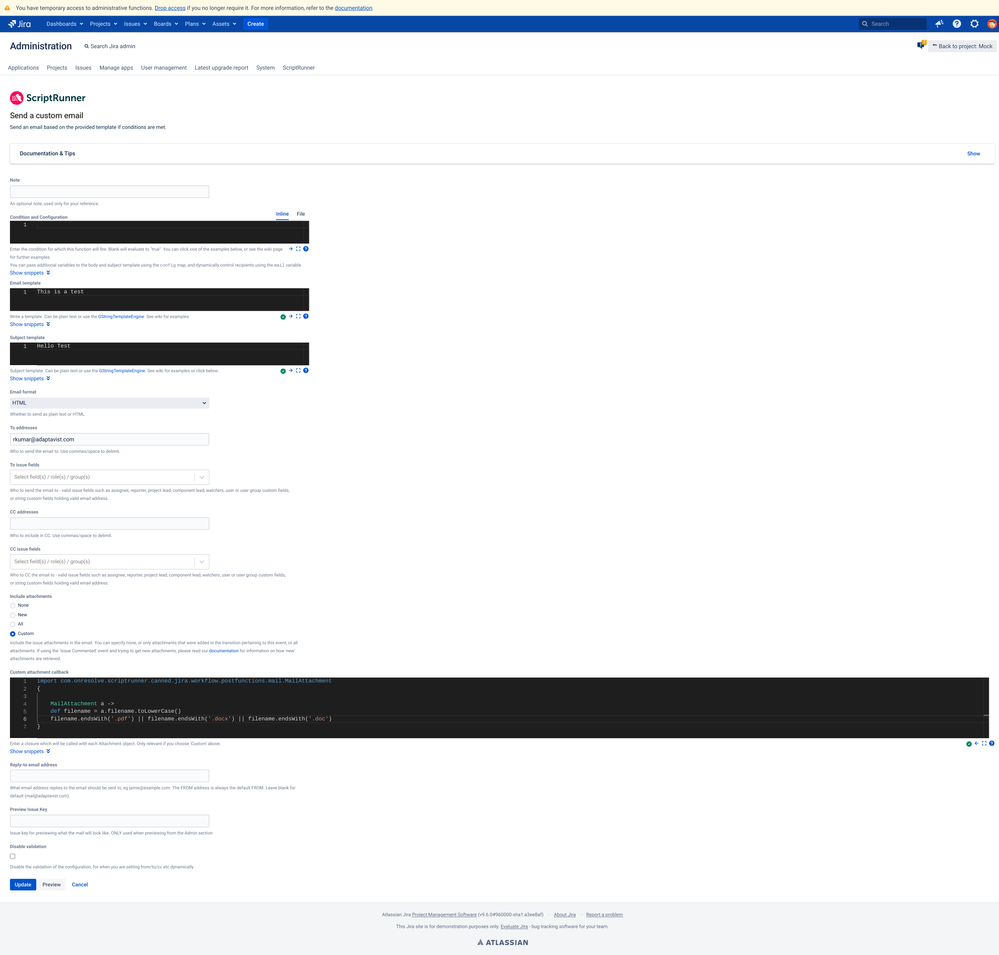Click the green status check under attachment callback
Screen dimensions: 999x955
(x=969, y=744)
